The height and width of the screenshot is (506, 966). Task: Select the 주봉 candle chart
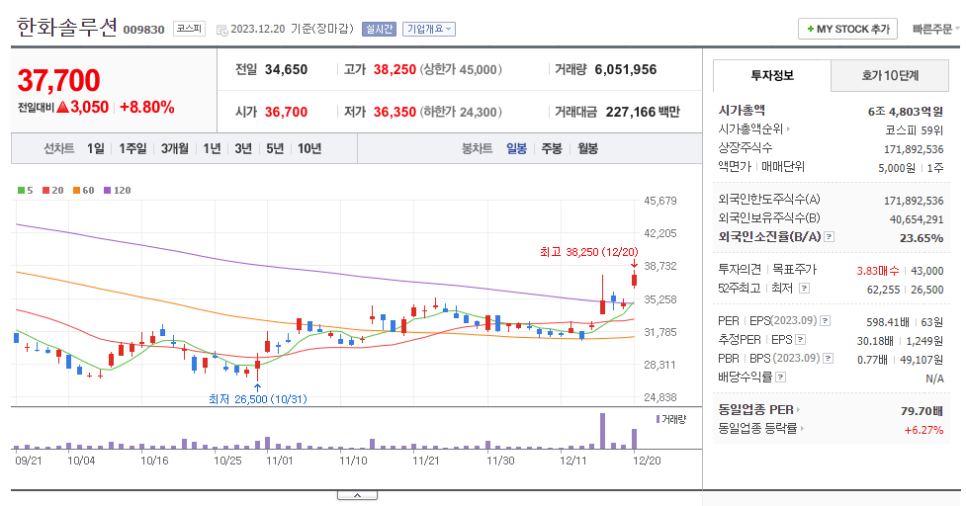click(551, 149)
